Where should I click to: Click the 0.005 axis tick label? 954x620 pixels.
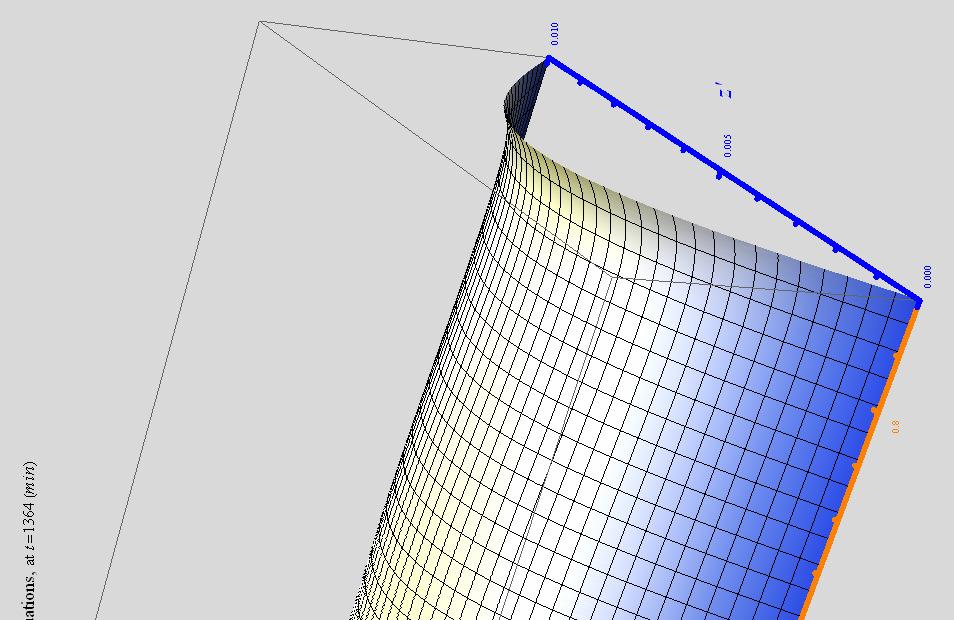coord(728,146)
